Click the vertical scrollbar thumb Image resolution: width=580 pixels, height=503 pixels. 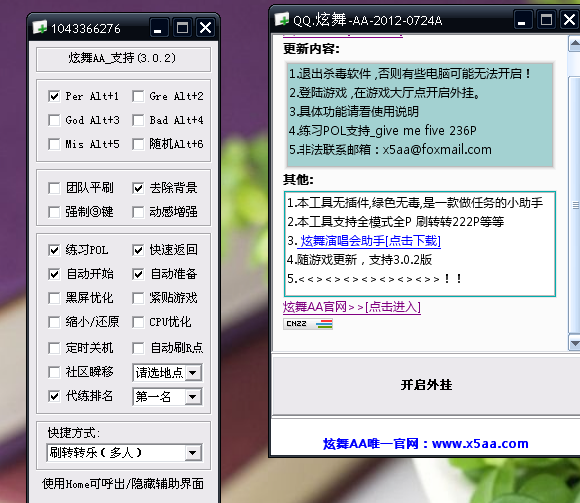pyautogui.click(x=575, y=205)
